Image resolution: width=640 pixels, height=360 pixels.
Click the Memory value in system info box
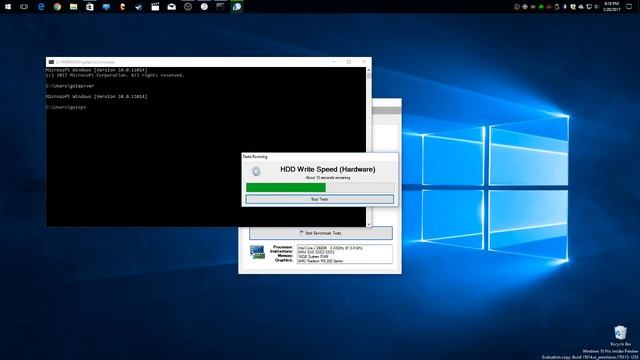(313, 257)
